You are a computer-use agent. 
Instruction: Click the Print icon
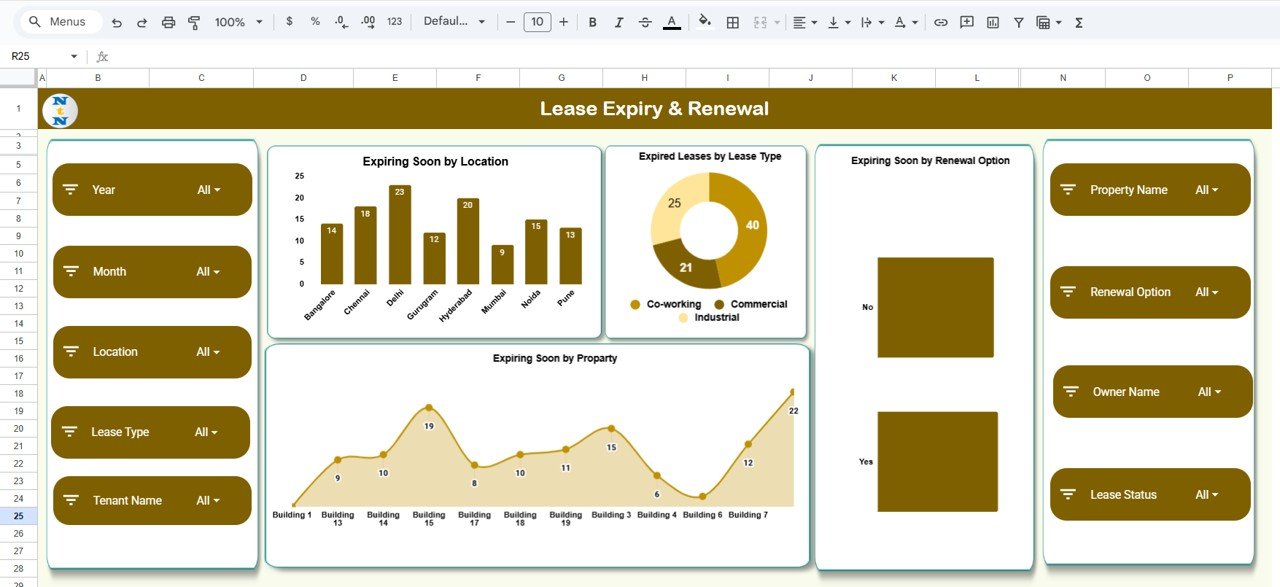(x=168, y=22)
